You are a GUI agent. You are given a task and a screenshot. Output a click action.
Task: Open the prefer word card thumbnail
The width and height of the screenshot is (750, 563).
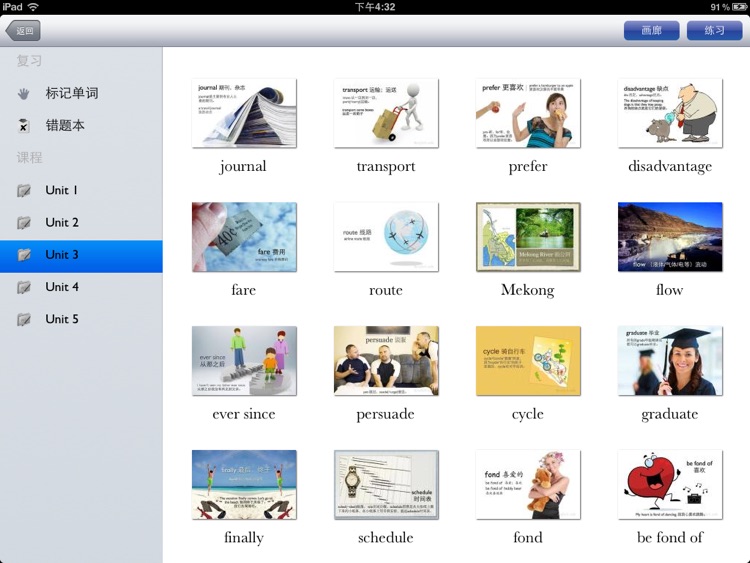pos(528,113)
